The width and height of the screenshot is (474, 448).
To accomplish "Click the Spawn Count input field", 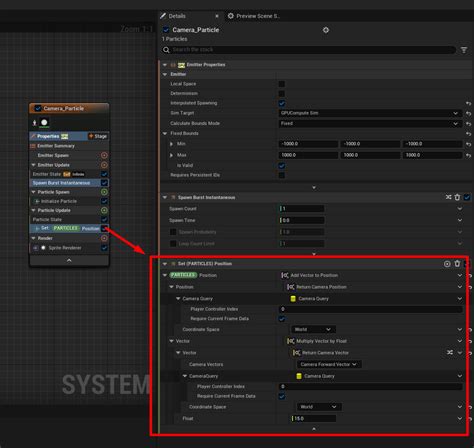I will [302, 209].
